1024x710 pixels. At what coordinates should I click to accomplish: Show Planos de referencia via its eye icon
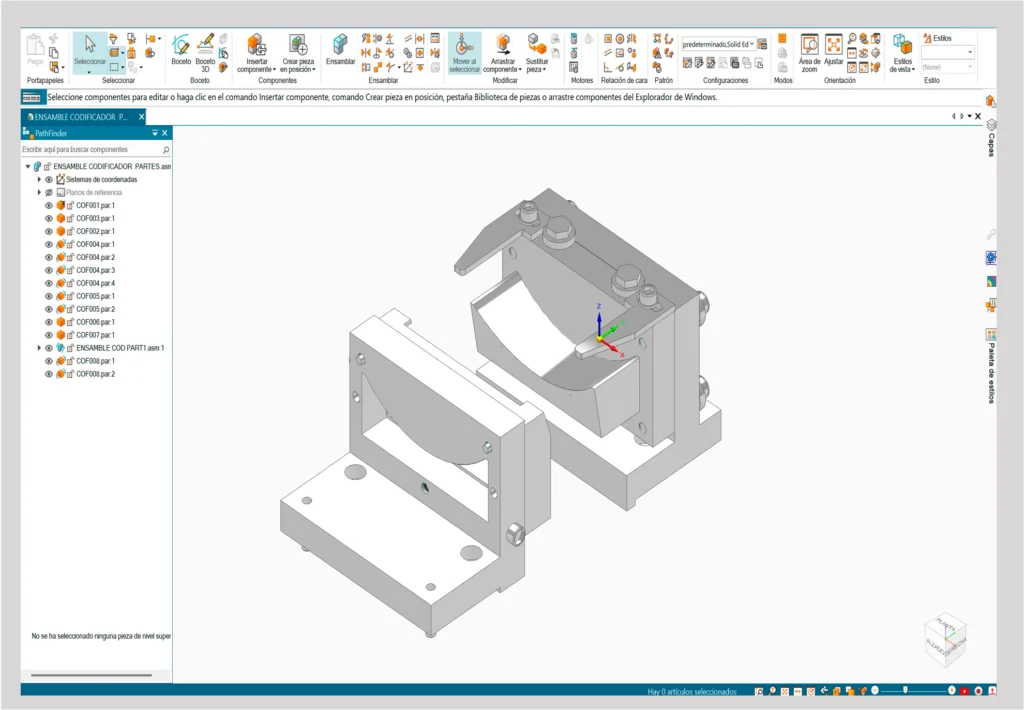(48, 192)
